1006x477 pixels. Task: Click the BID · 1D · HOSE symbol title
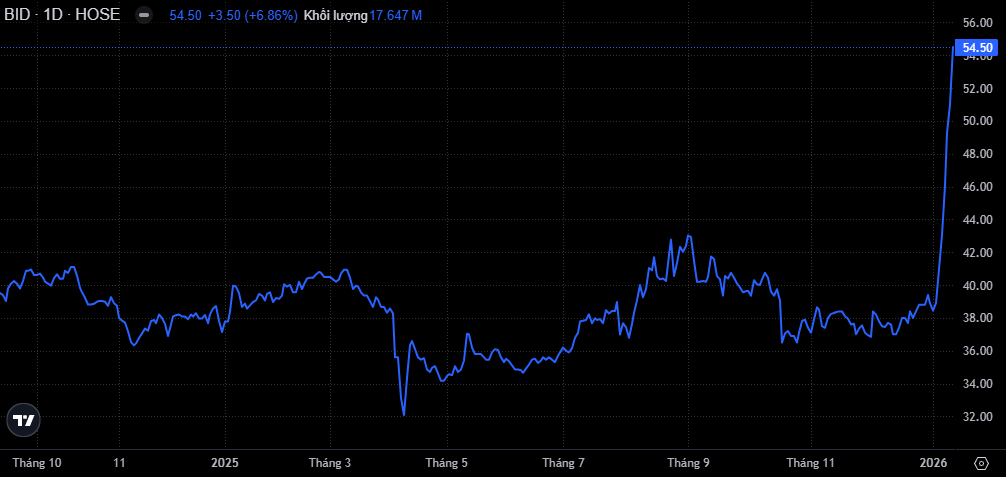[62, 15]
